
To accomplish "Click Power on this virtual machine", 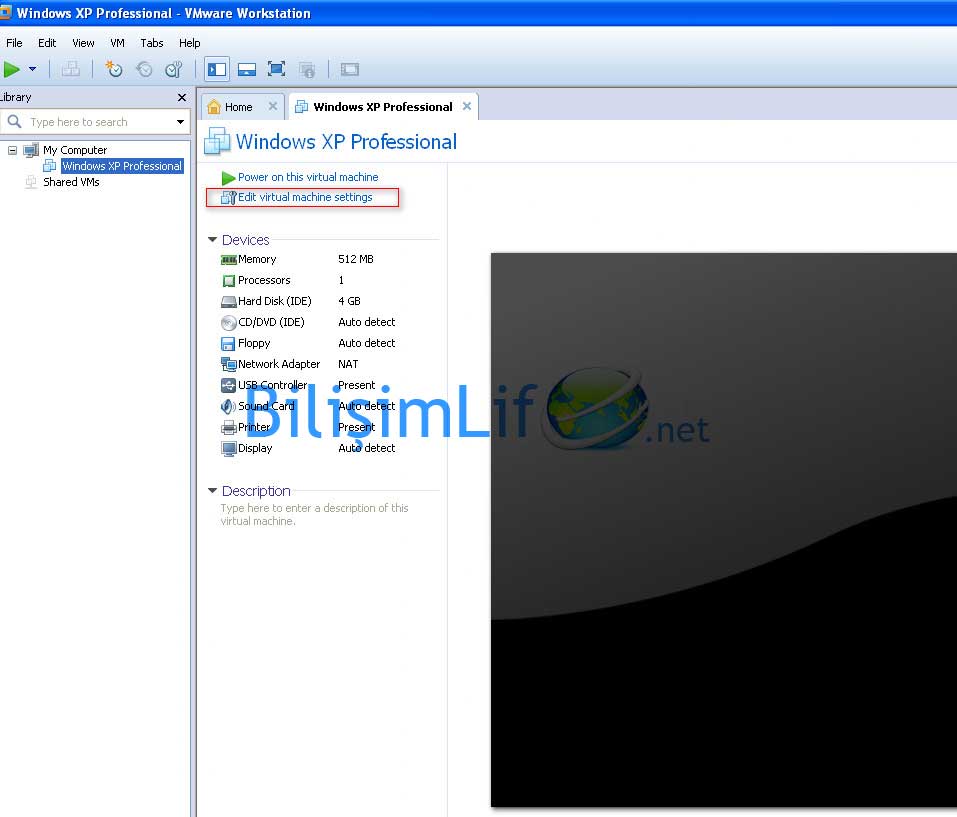I will (307, 177).
